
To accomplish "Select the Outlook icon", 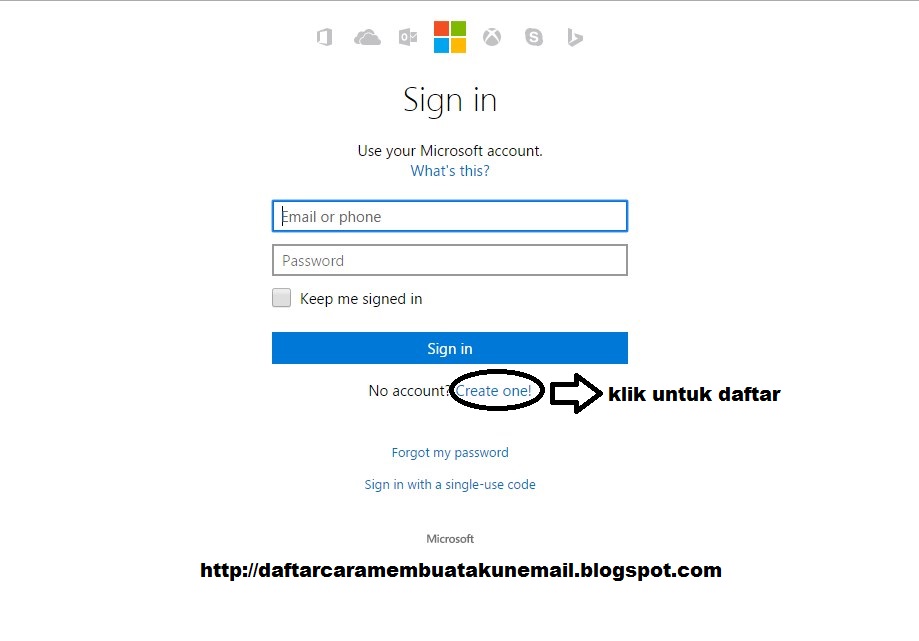I will point(408,37).
